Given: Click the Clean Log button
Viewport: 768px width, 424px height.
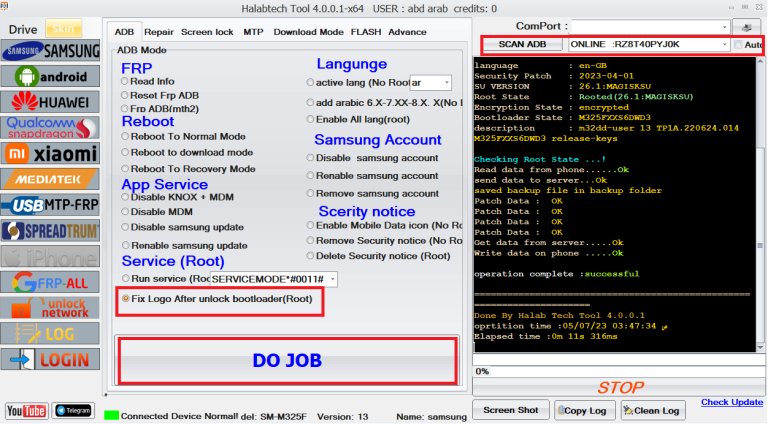Looking at the screenshot, I should (x=652, y=410).
